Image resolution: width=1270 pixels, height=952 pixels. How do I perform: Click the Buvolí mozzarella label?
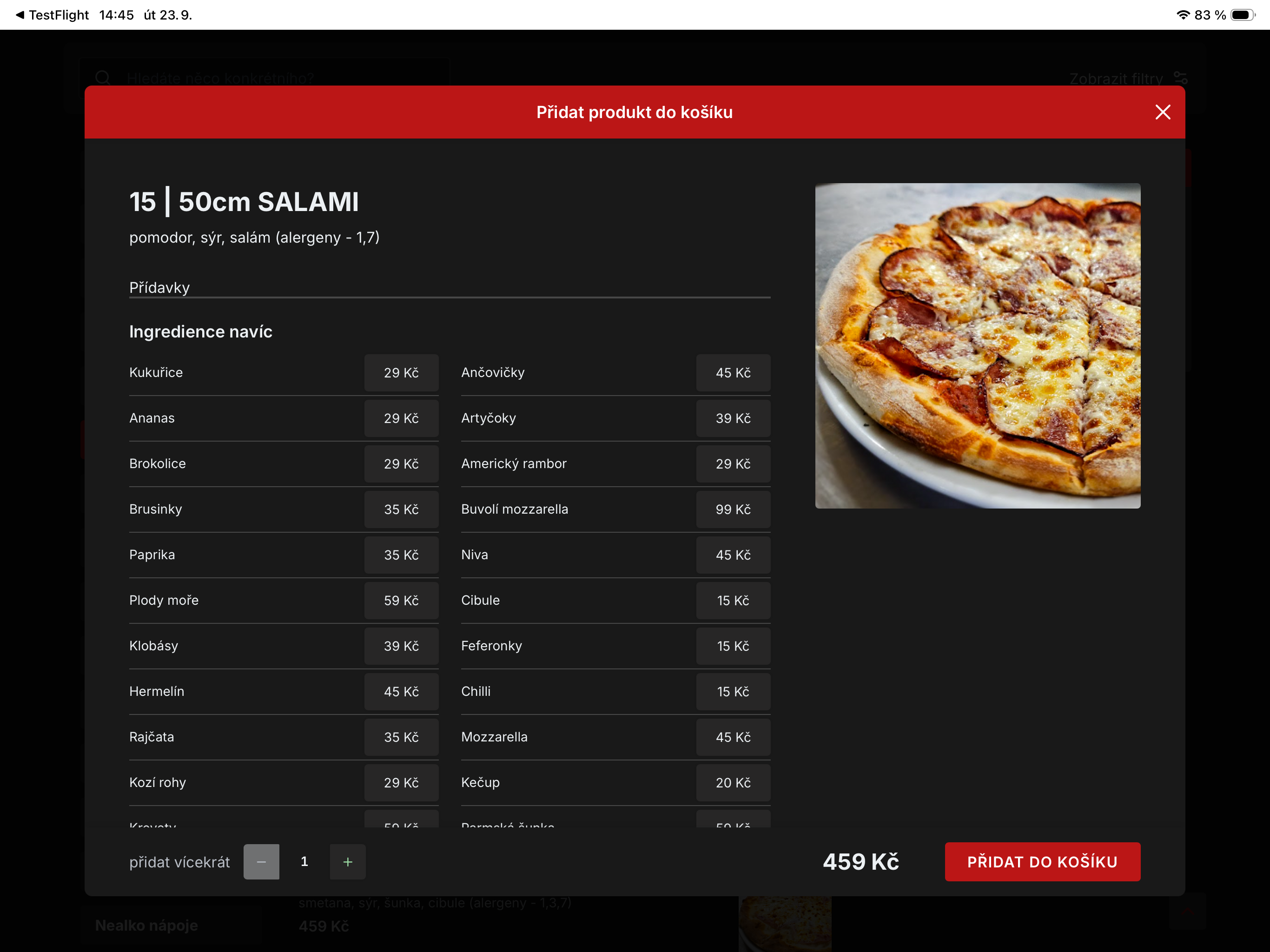515,509
